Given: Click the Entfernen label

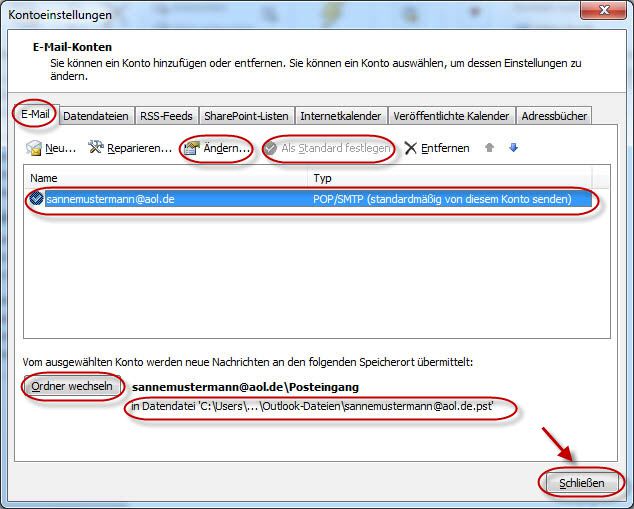Looking at the screenshot, I should coord(445,148).
